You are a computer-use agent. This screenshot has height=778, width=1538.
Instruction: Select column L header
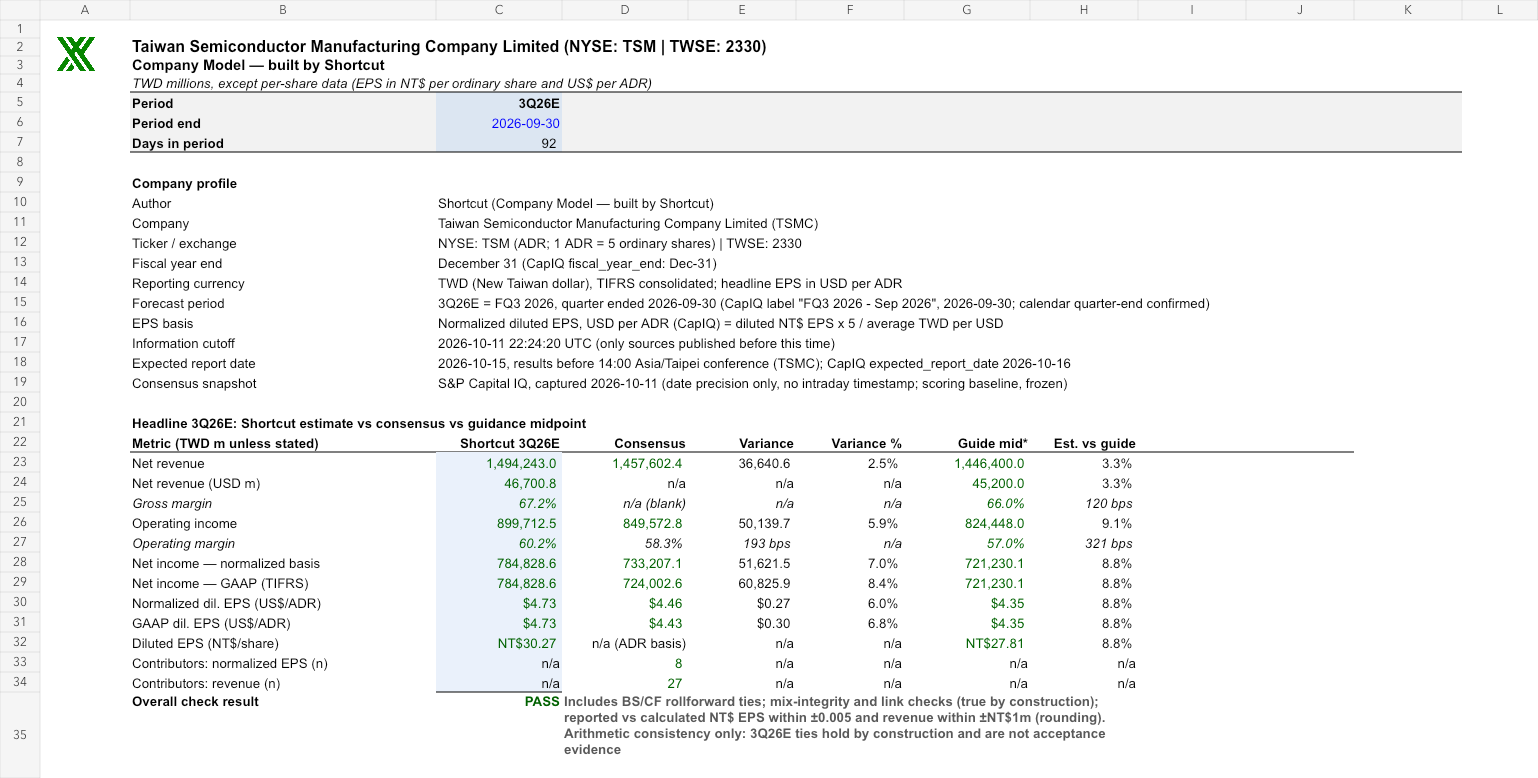tap(1499, 10)
